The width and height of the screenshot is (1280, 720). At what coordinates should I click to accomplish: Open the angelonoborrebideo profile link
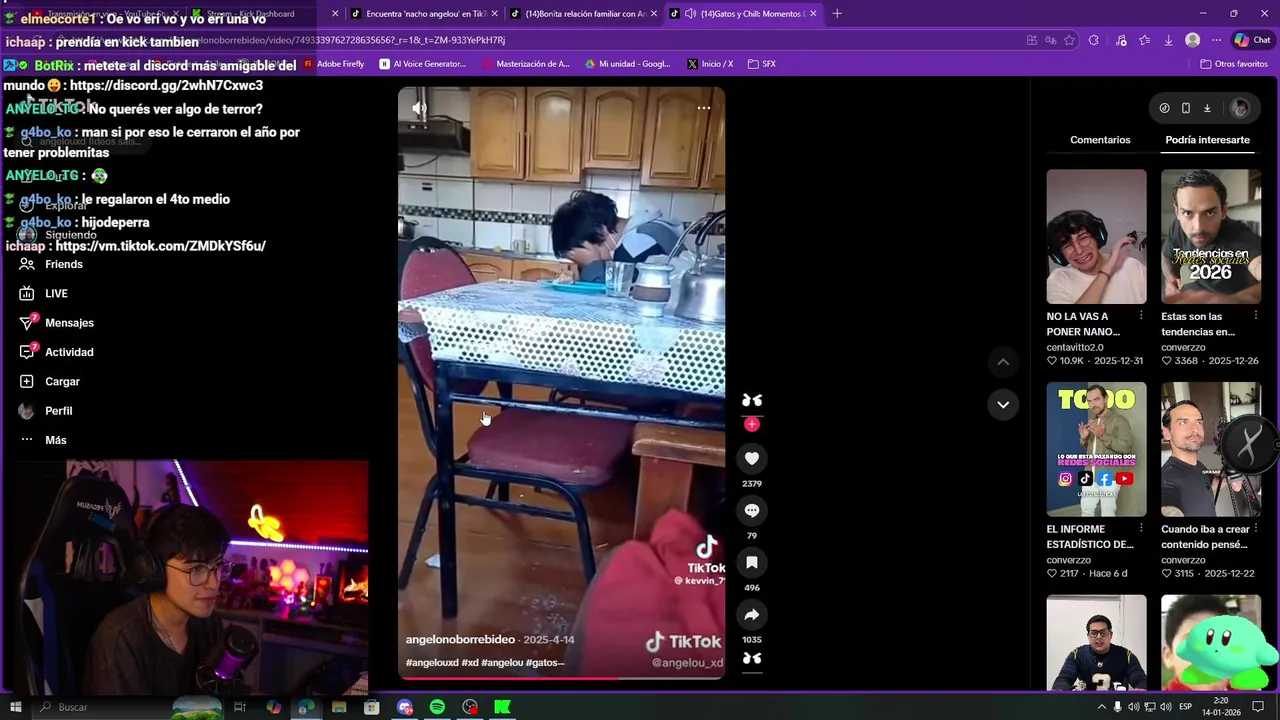click(x=460, y=640)
